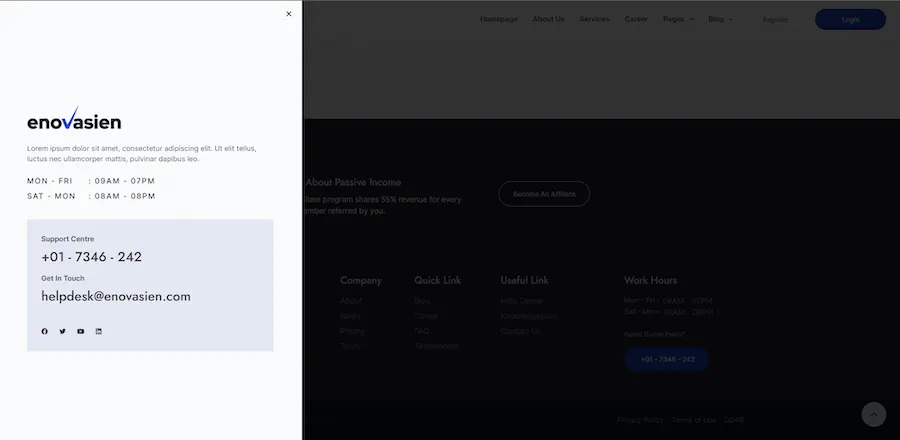Open the Twitter icon in the support box
The image size is (900, 440).
(x=63, y=331)
